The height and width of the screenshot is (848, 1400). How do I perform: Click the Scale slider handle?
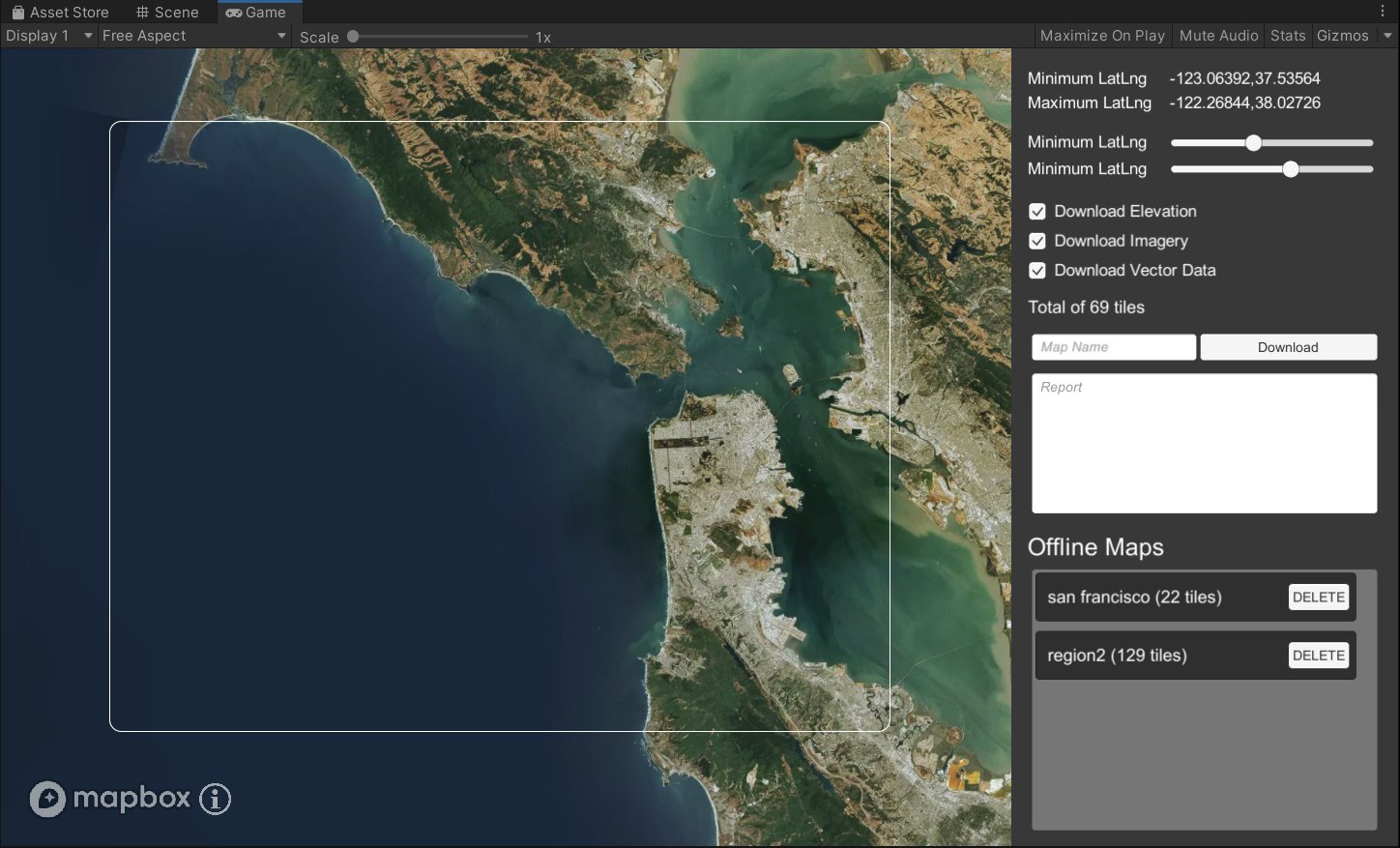[x=353, y=36]
